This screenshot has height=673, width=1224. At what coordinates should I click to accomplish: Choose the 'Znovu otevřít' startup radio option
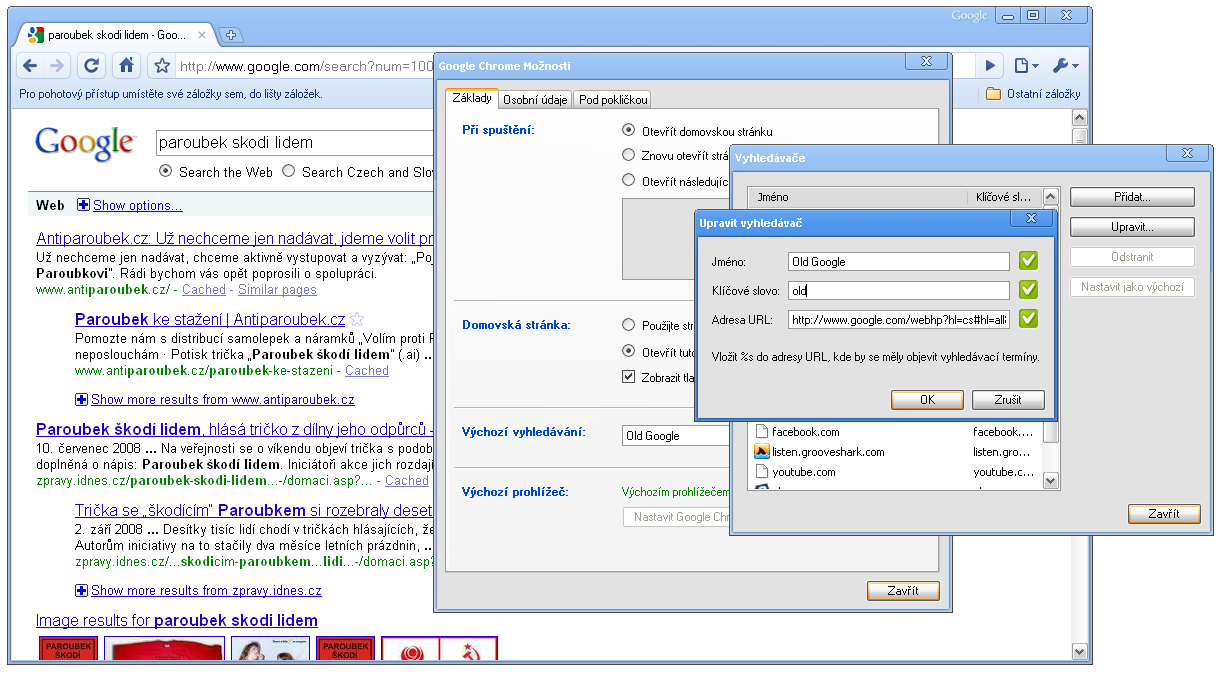pos(628,155)
